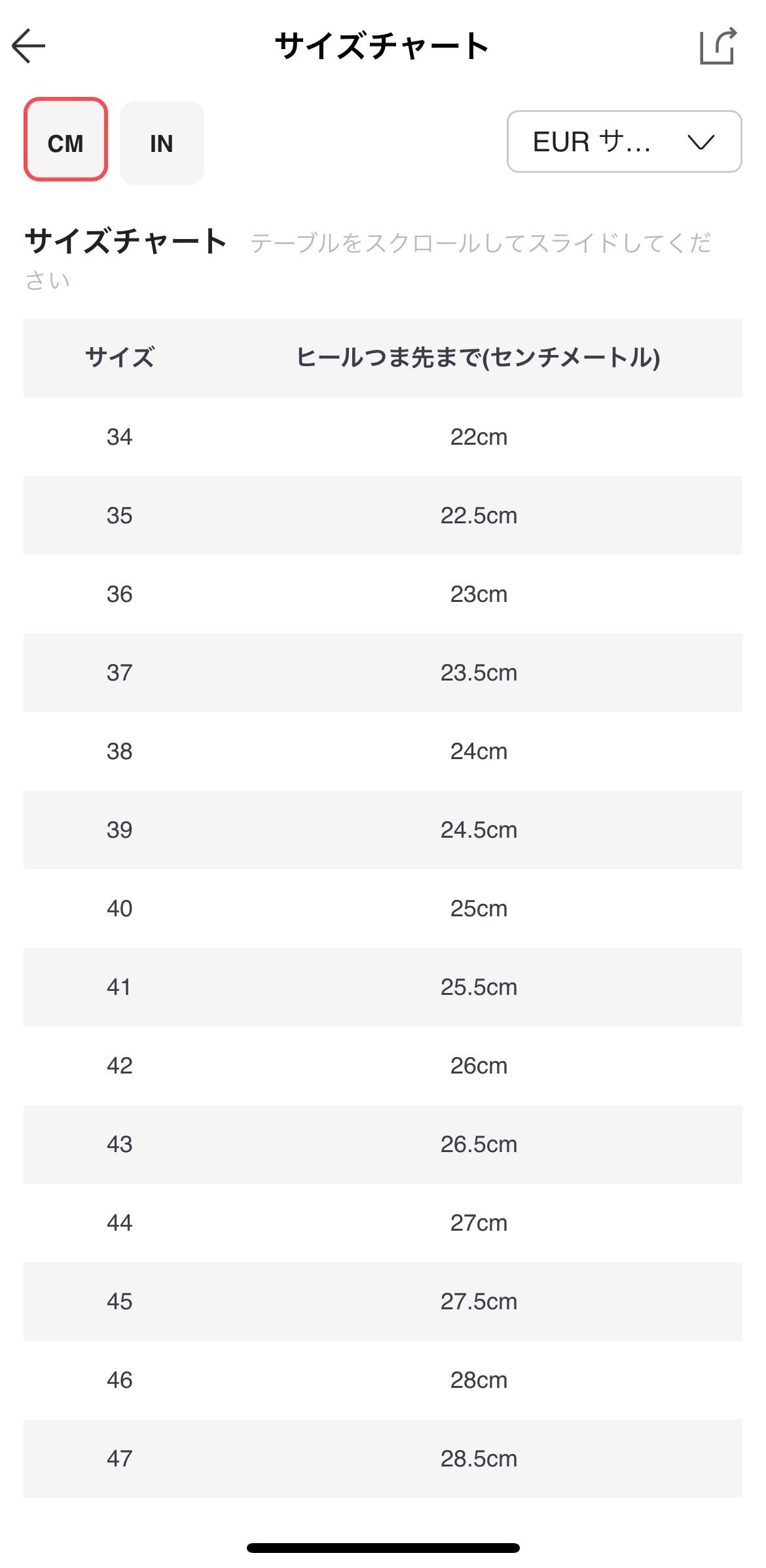
Task: Switch units to IN
Action: click(162, 143)
